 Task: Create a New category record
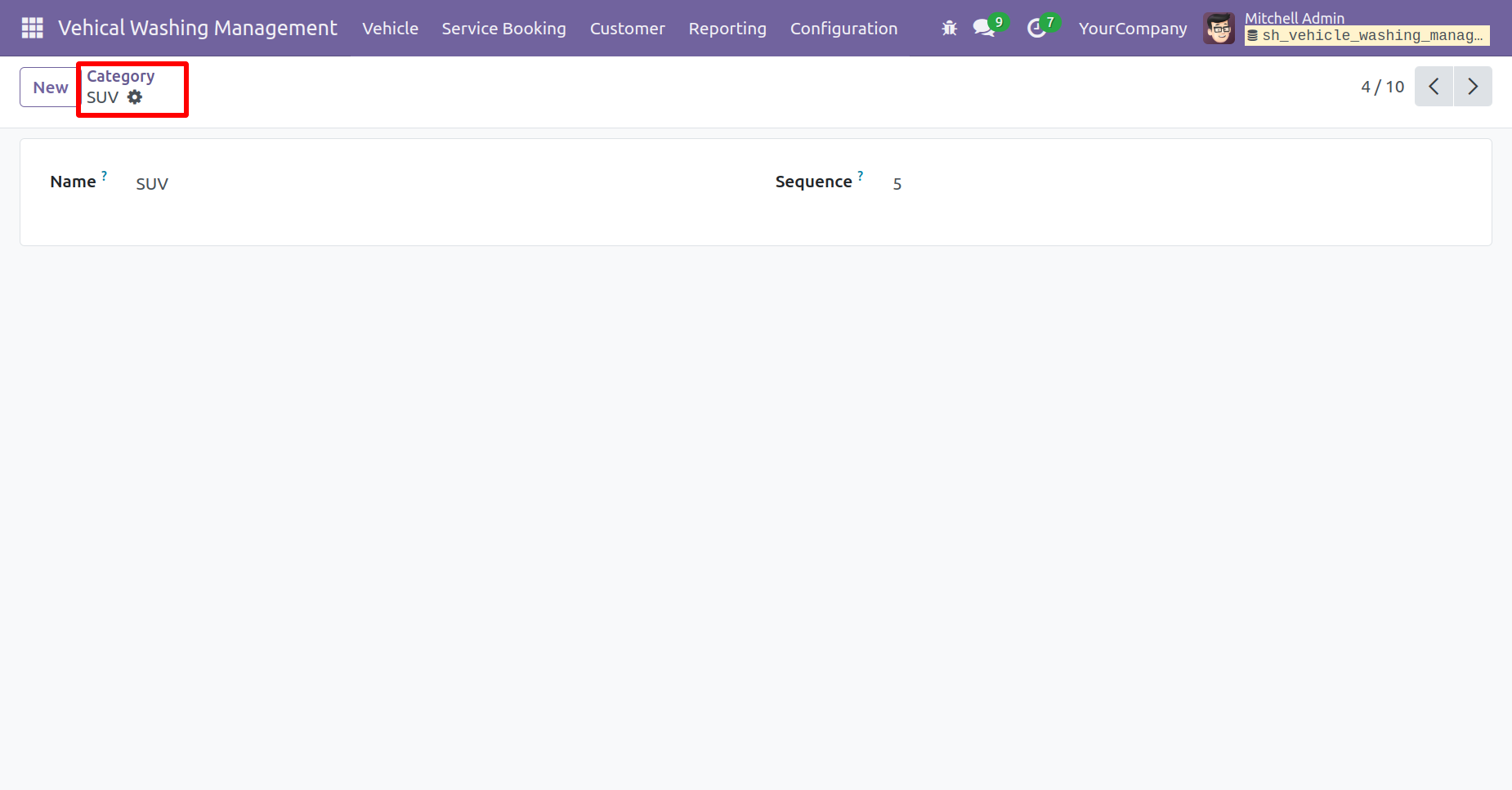(x=50, y=88)
